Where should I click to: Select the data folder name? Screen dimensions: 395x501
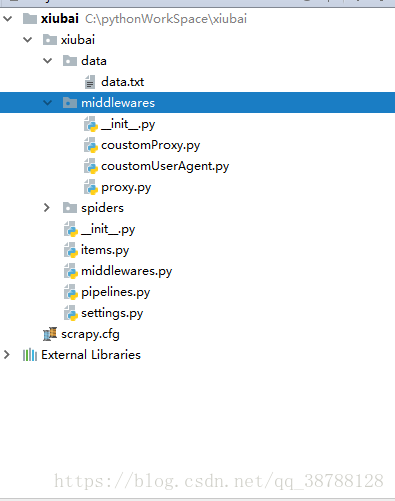94,61
